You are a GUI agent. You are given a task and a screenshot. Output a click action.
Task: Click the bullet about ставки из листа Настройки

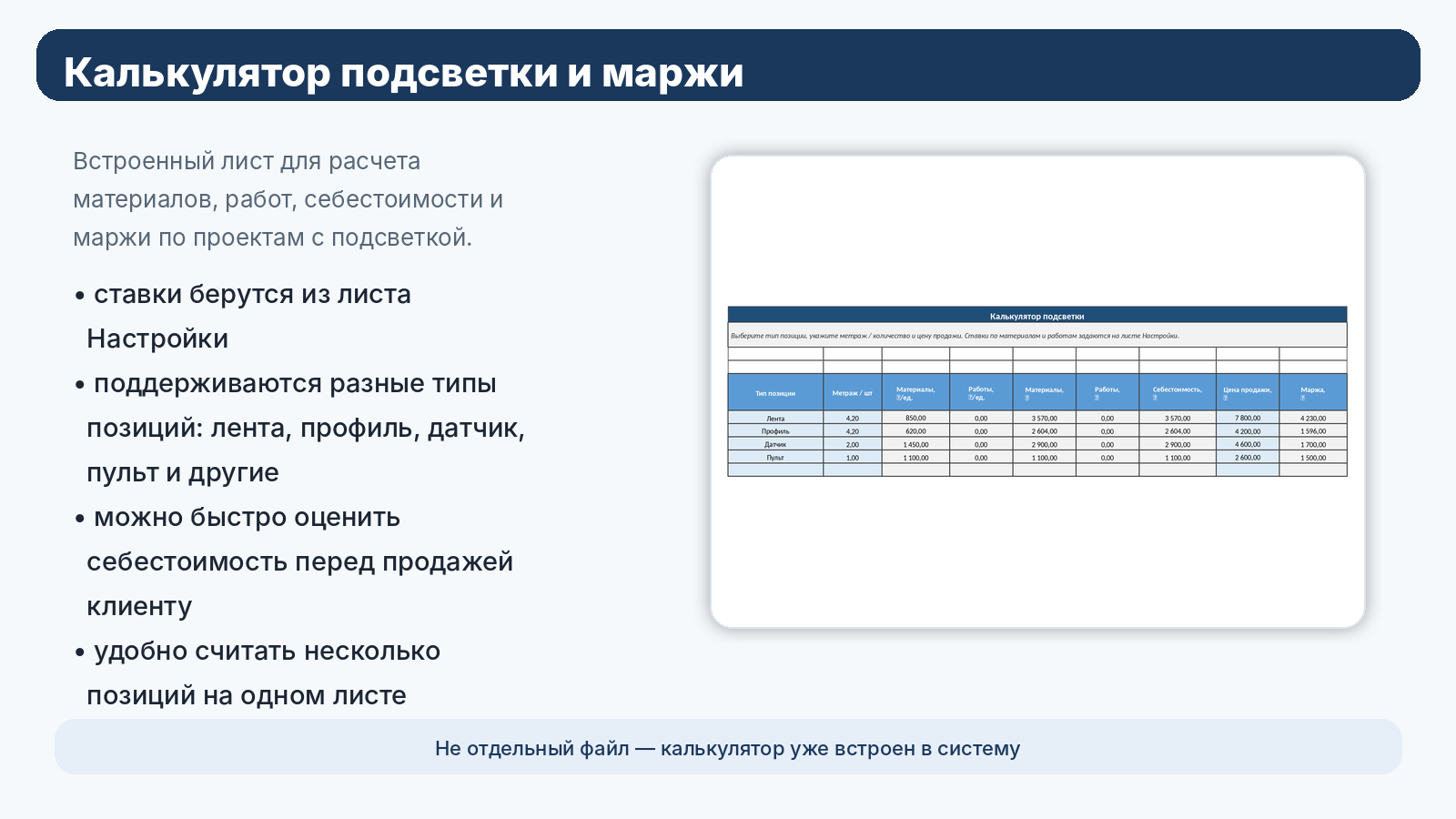click(x=248, y=316)
